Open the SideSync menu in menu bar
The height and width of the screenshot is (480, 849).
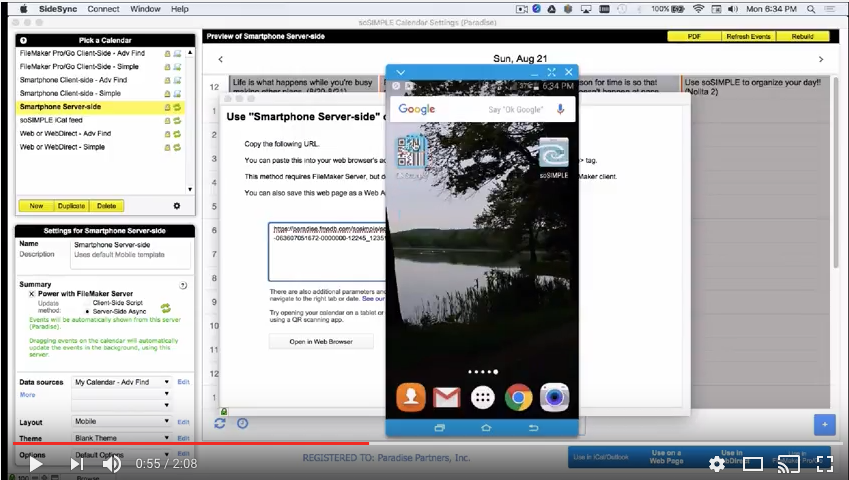point(58,9)
